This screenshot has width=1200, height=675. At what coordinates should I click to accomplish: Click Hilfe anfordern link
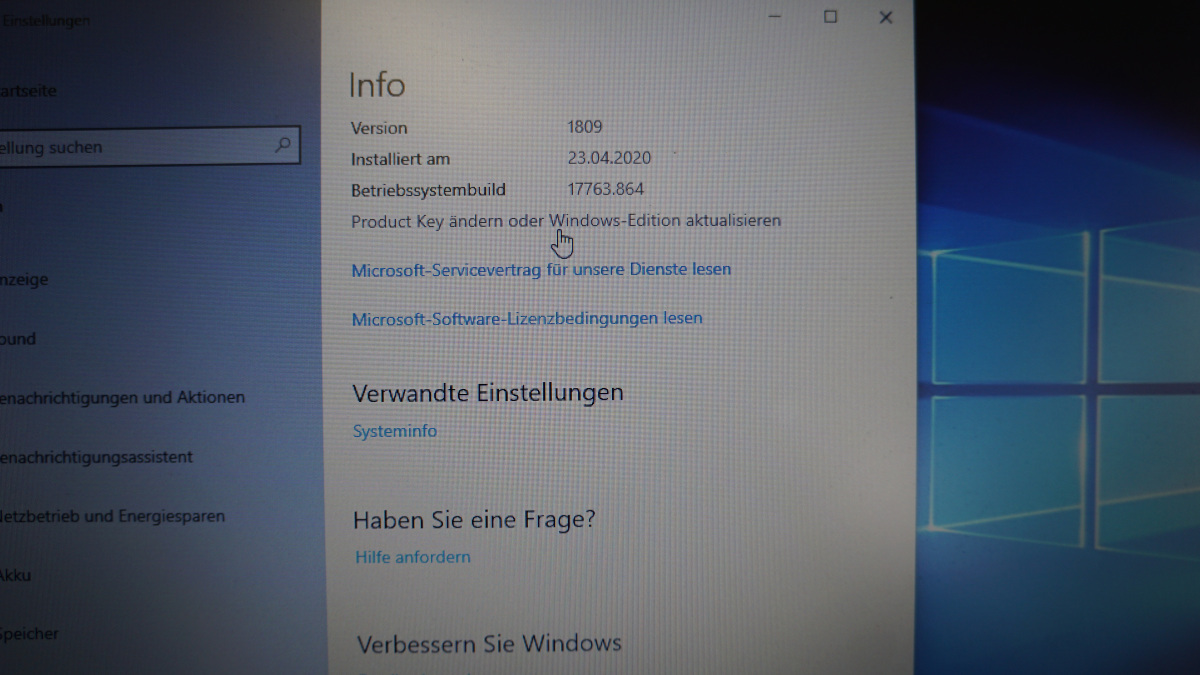pos(413,557)
